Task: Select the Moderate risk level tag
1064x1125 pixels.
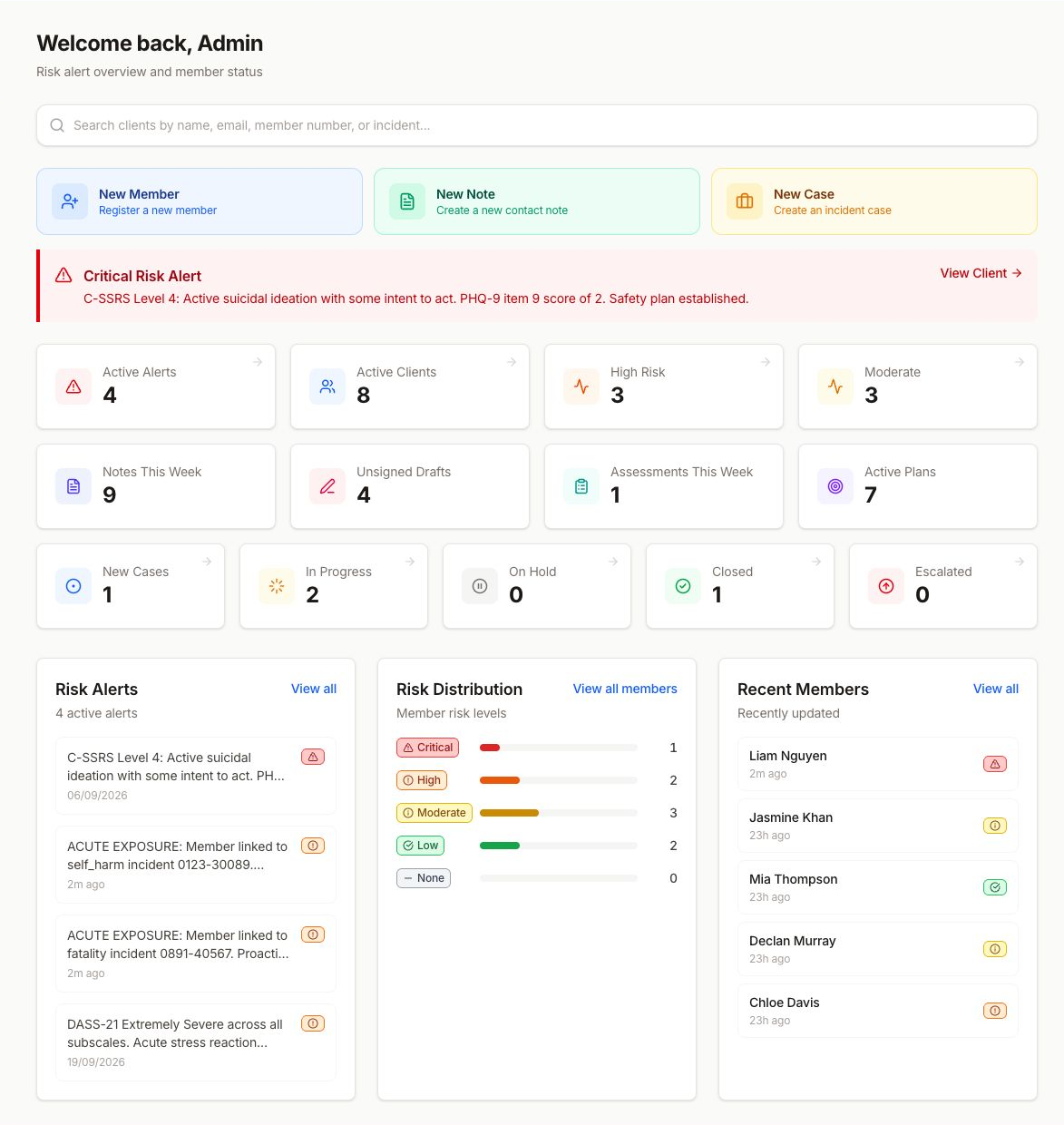Action: click(x=434, y=813)
